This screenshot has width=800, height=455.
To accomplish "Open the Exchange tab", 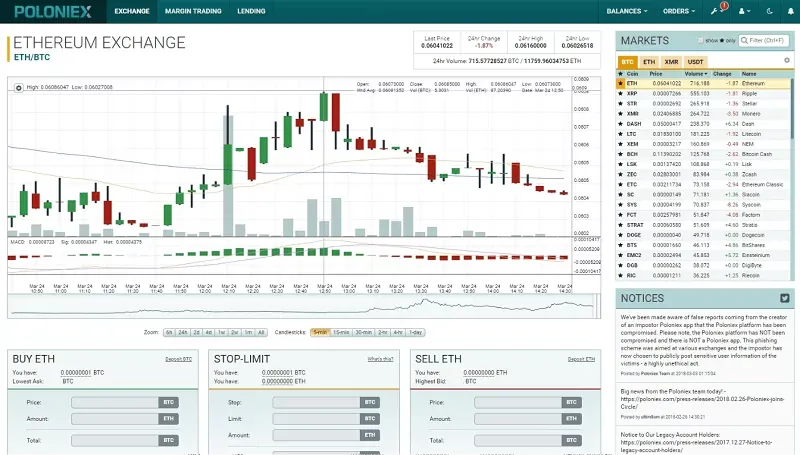I will tap(132, 11).
